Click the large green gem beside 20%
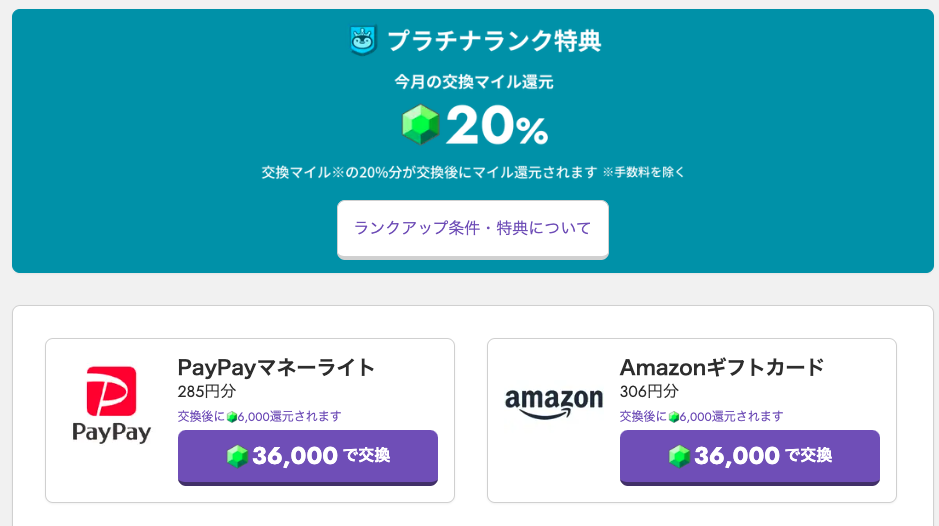Viewport: 939px width, 526px height. (x=420, y=125)
